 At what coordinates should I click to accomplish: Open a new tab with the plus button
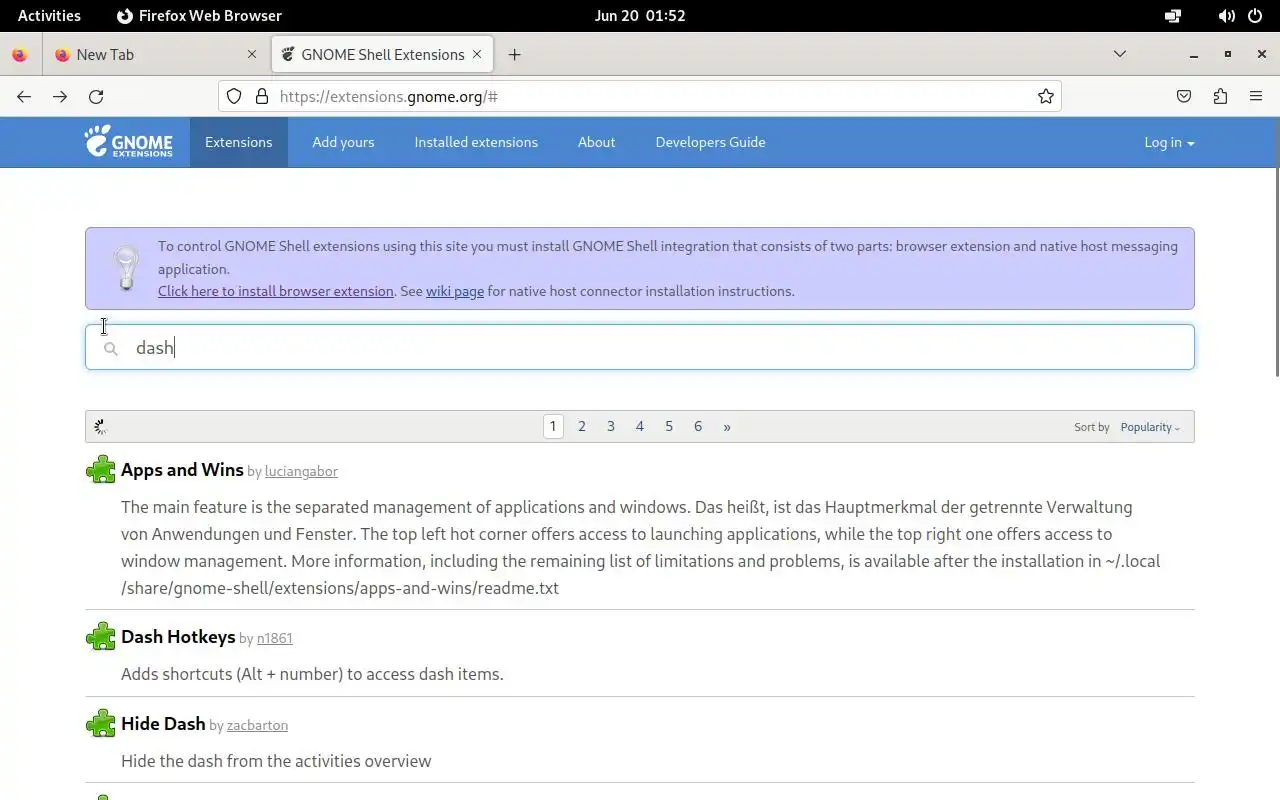pos(514,54)
